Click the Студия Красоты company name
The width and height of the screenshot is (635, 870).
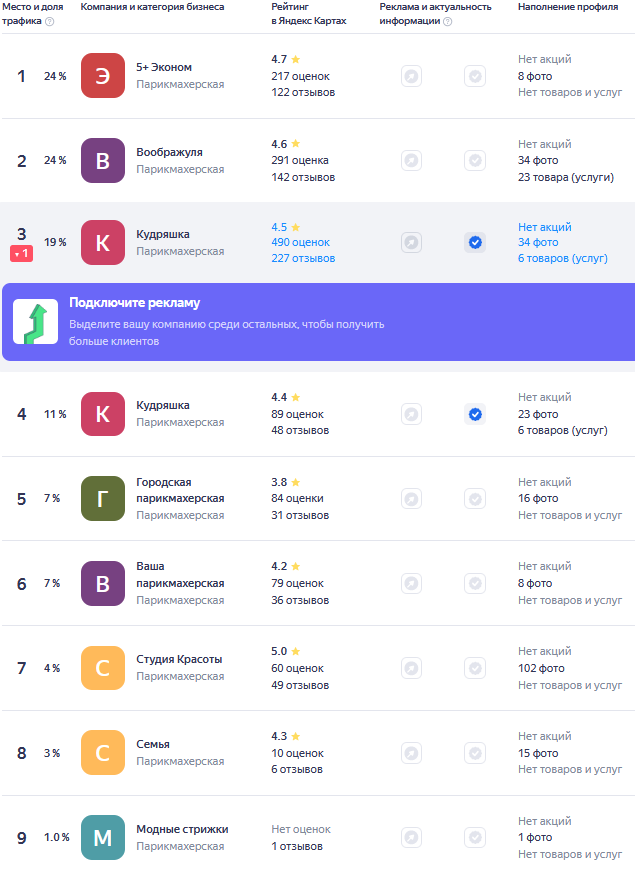click(179, 659)
